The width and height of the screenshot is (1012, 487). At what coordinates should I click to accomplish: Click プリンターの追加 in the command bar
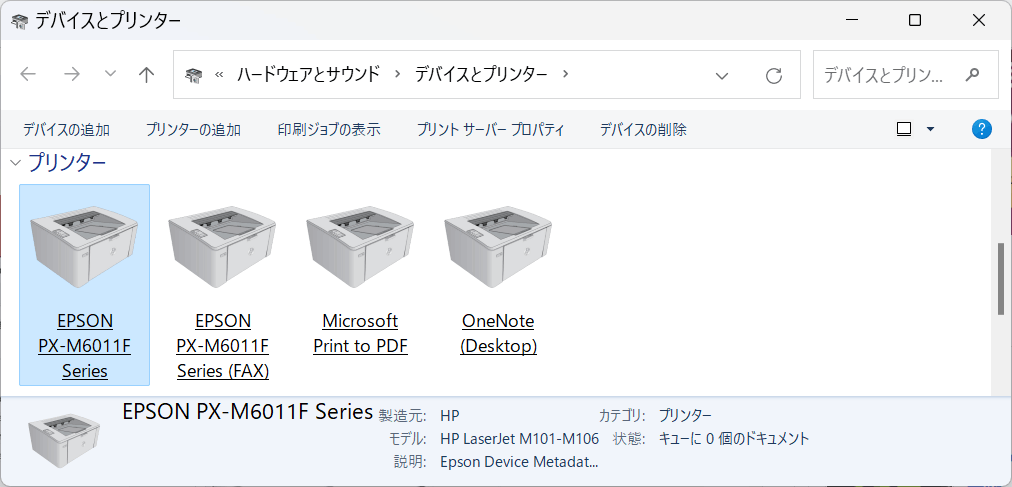point(193,129)
